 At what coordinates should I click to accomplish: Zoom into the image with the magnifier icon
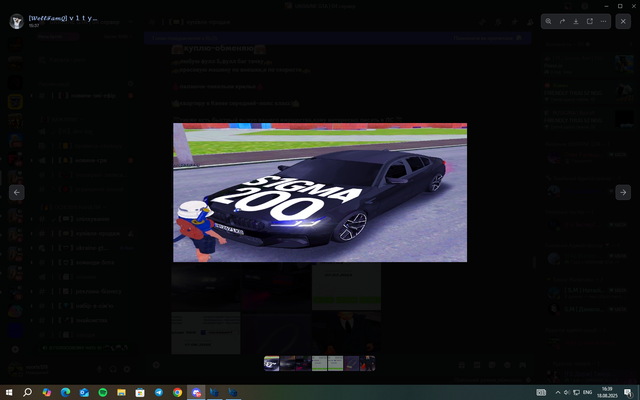pyautogui.click(x=548, y=21)
